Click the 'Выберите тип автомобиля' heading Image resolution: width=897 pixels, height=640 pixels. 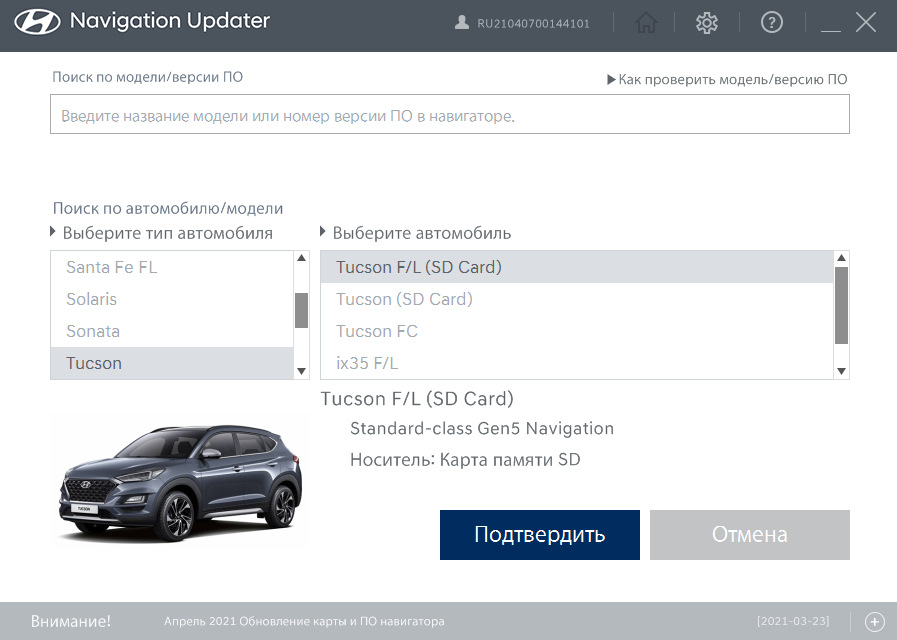[168, 233]
